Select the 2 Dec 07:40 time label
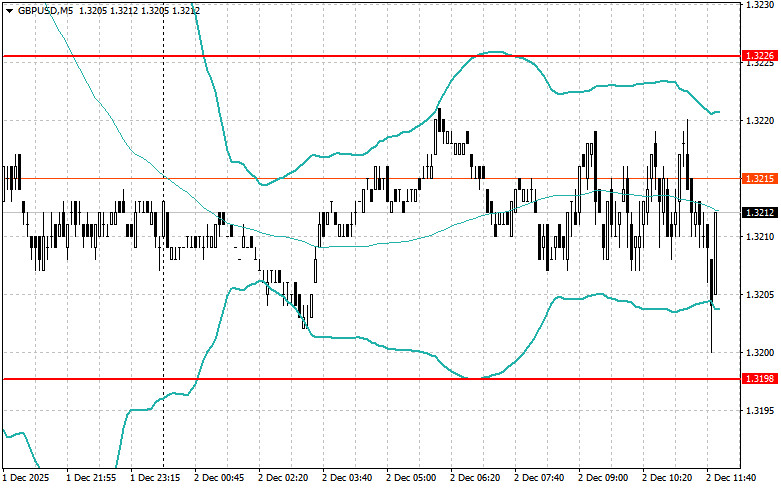The width and height of the screenshot is (781, 489). coord(539,478)
